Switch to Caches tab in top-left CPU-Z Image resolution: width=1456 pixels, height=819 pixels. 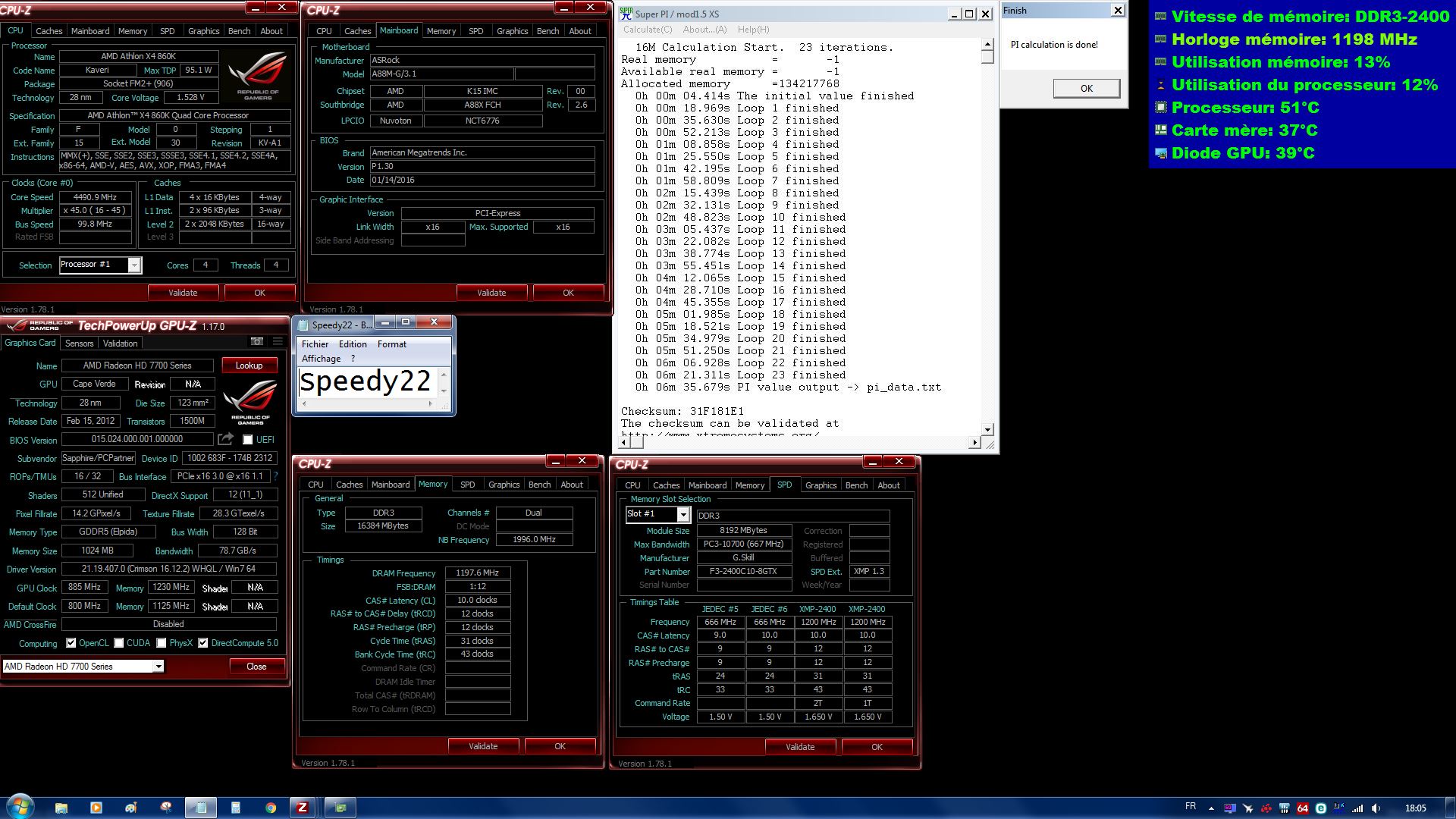[x=49, y=31]
